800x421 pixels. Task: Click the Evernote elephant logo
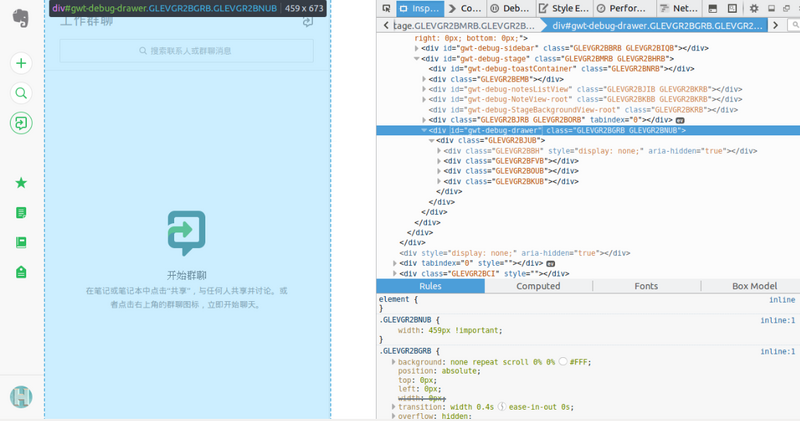21,18
